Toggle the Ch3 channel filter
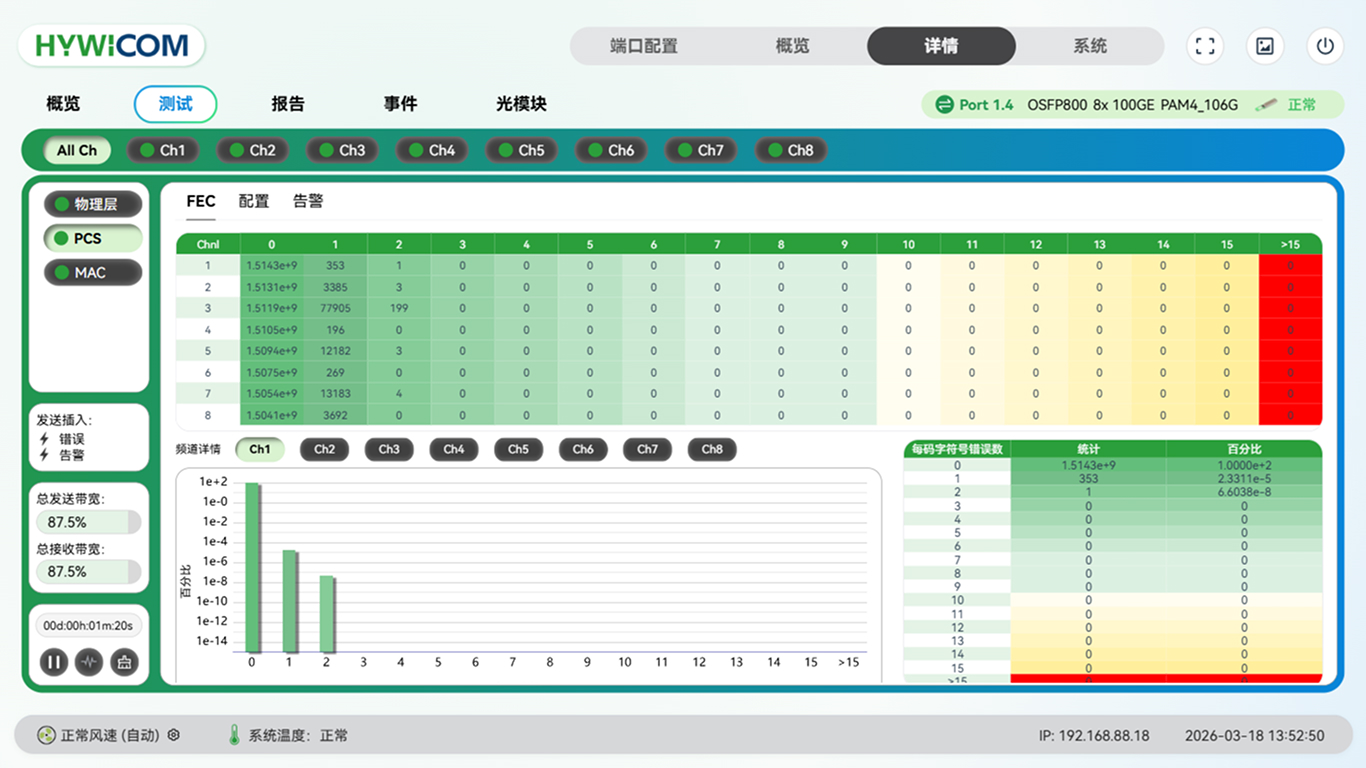The height and width of the screenshot is (768, 1366). click(x=340, y=150)
